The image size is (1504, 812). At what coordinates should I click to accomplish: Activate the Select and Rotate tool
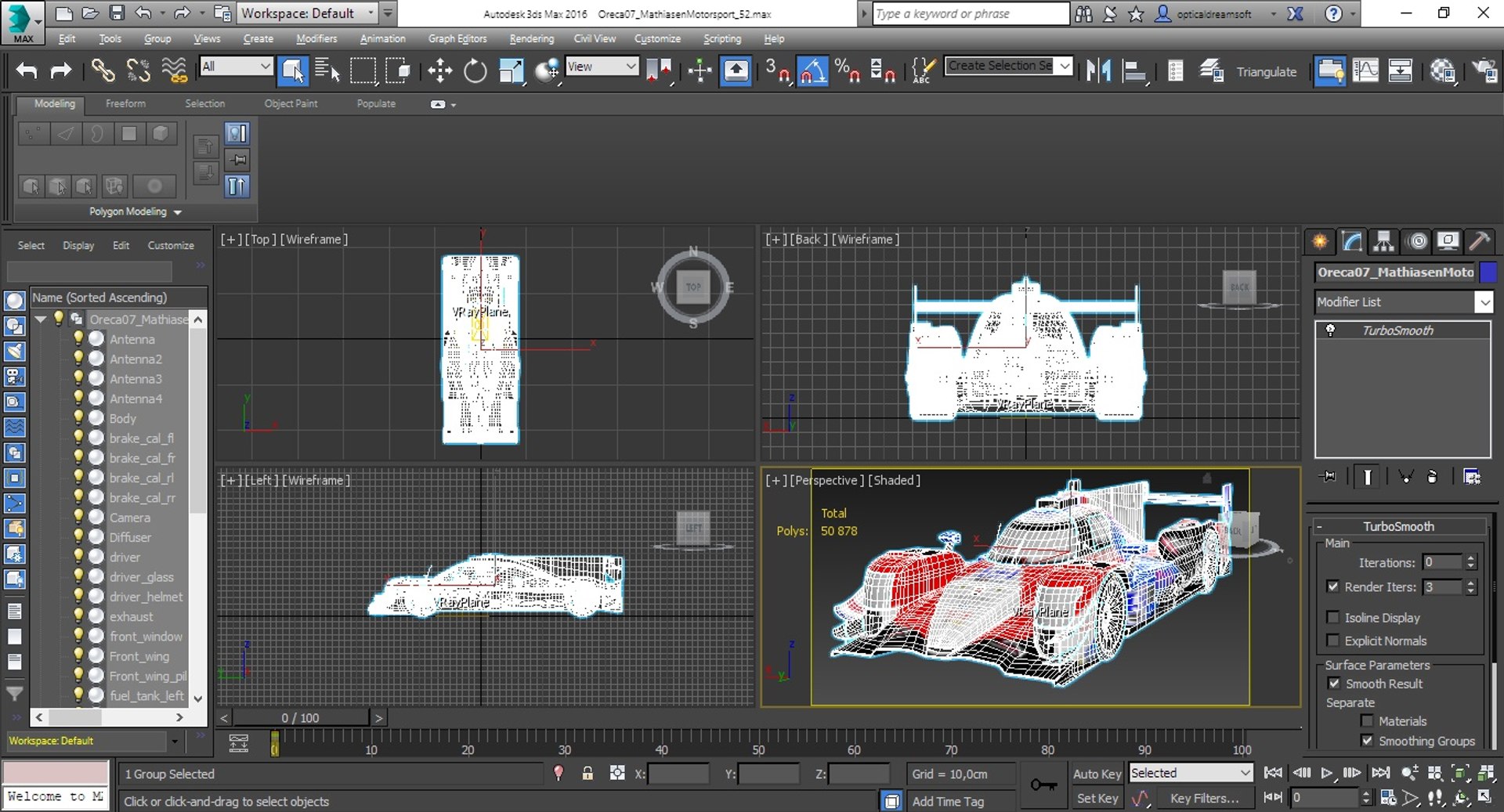(475, 71)
